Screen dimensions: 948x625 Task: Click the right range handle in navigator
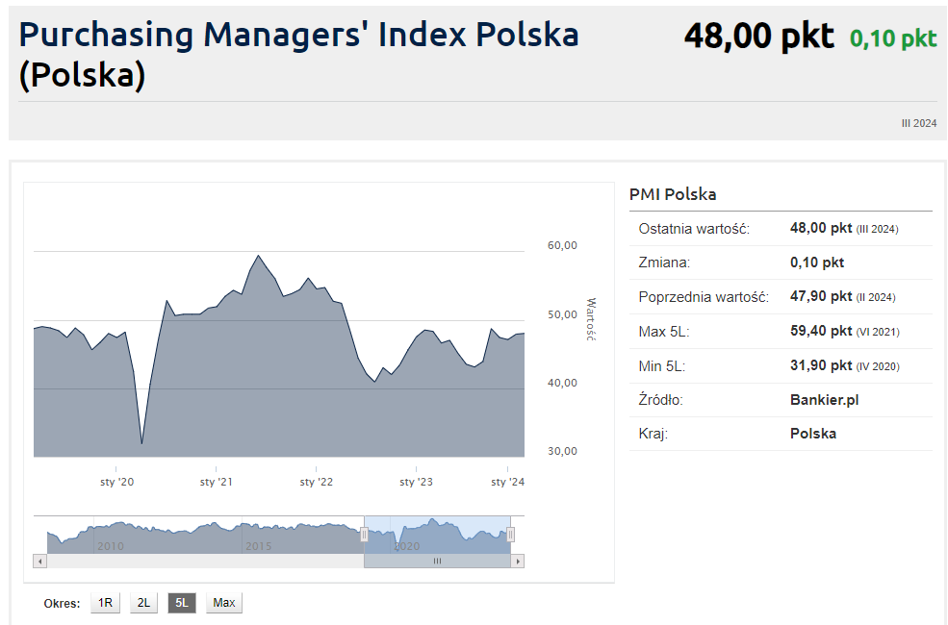511,534
